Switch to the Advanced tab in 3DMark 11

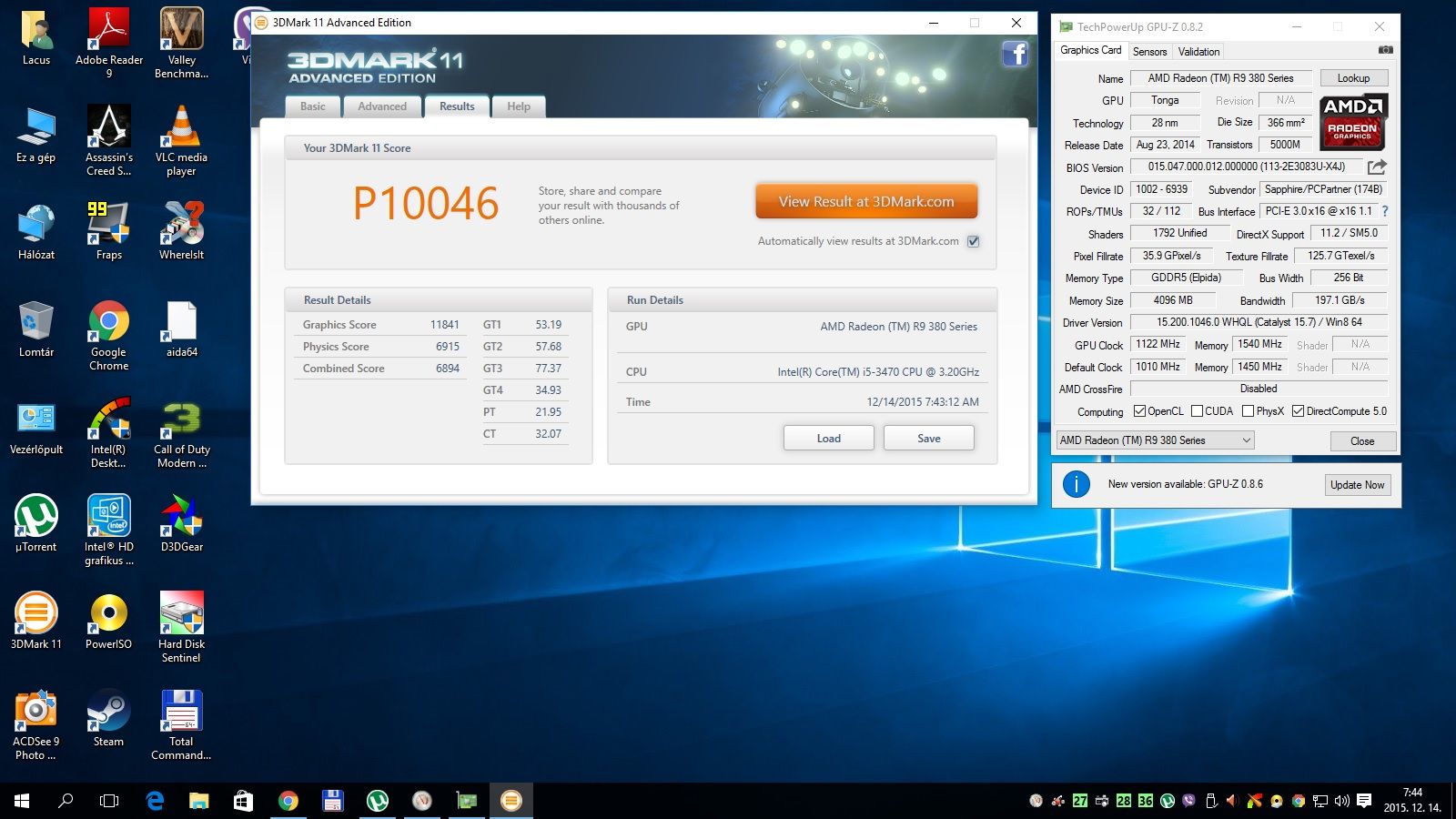click(382, 106)
